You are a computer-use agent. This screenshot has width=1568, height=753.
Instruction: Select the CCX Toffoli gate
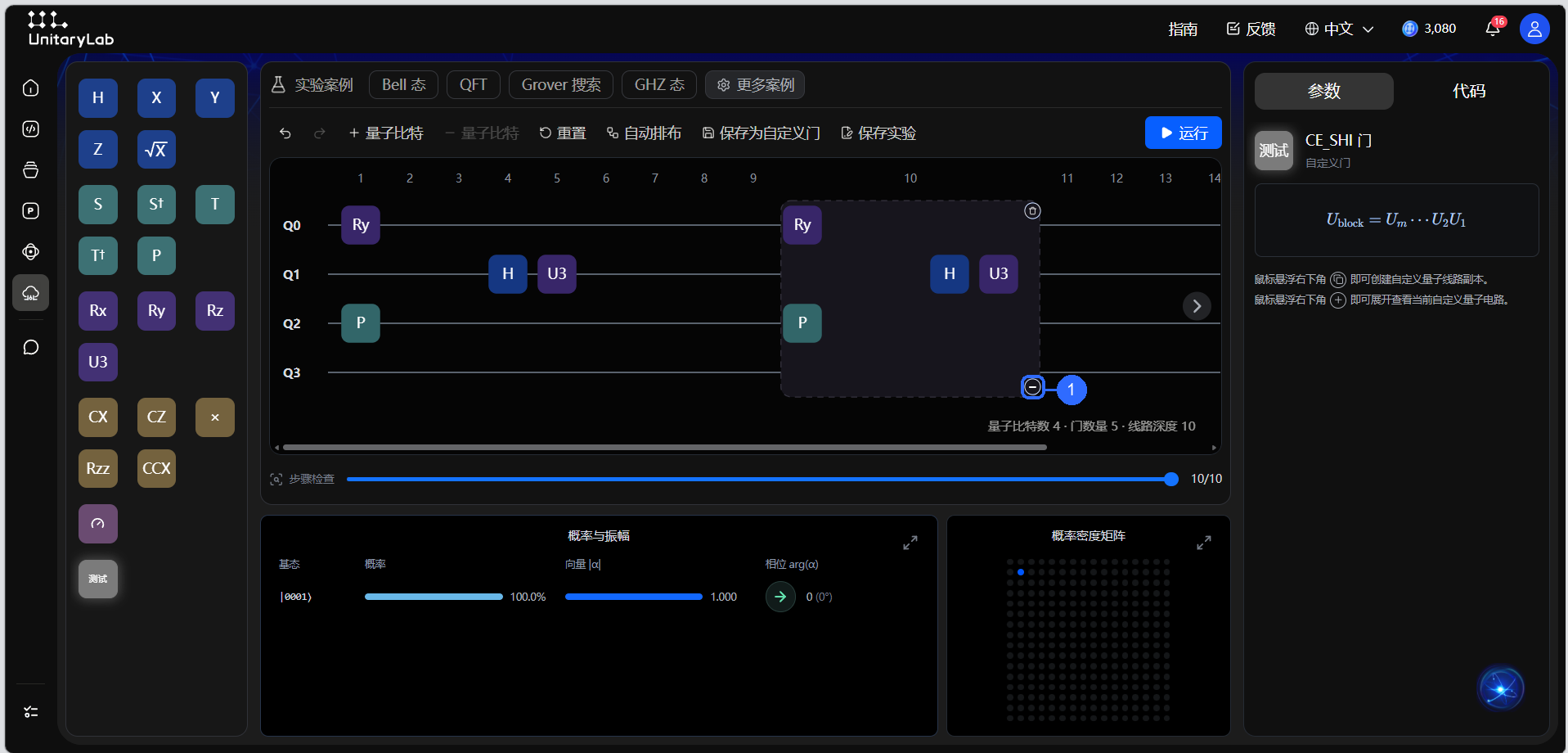(x=156, y=468)
